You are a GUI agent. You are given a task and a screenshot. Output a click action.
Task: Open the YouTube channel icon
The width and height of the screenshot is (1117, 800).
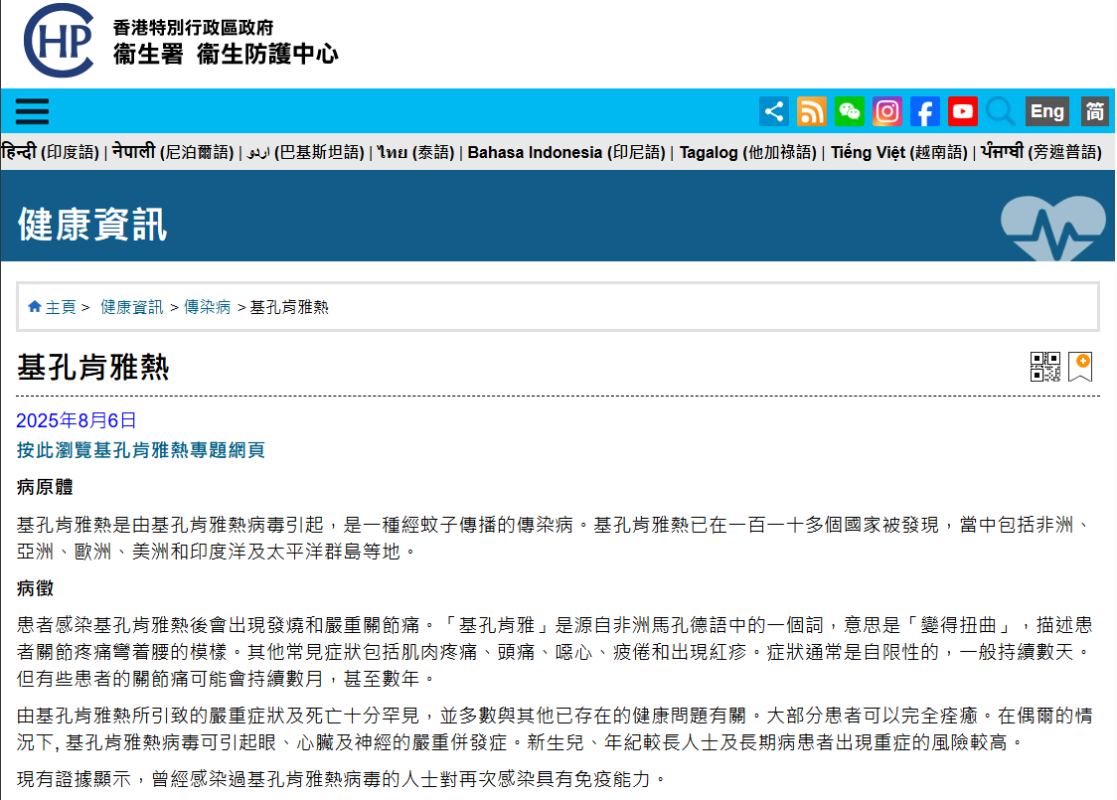click(963, 111)
